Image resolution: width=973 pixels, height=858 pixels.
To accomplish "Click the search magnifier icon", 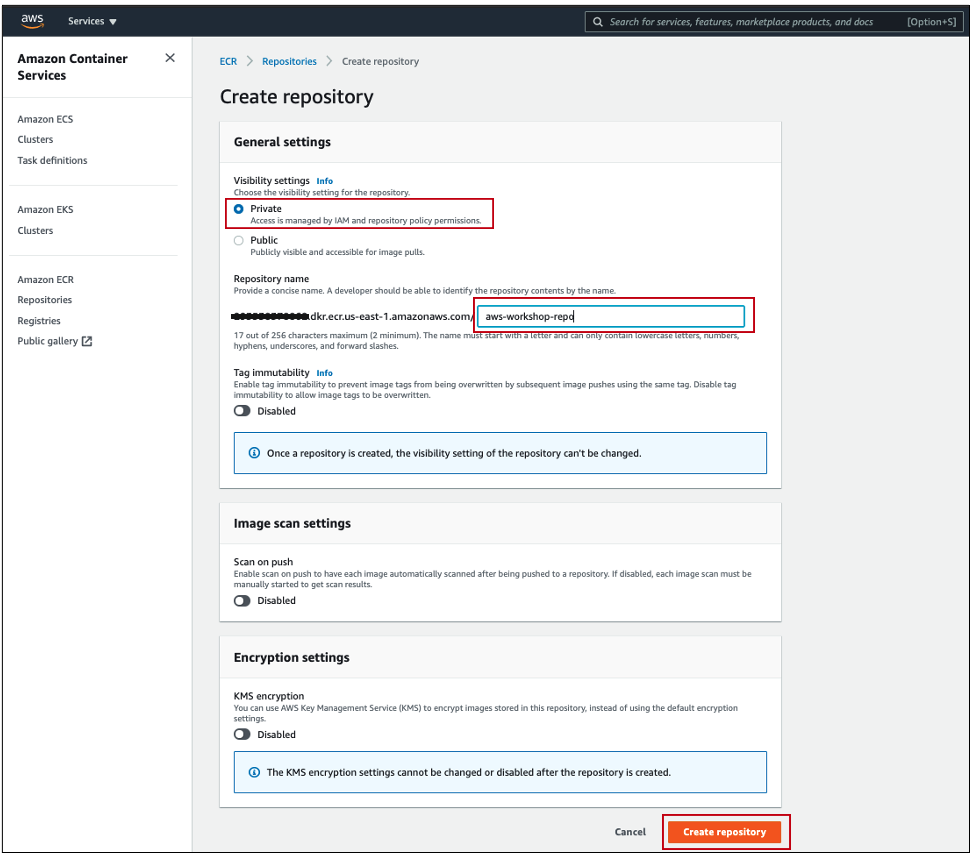I will tap(598, 22).
